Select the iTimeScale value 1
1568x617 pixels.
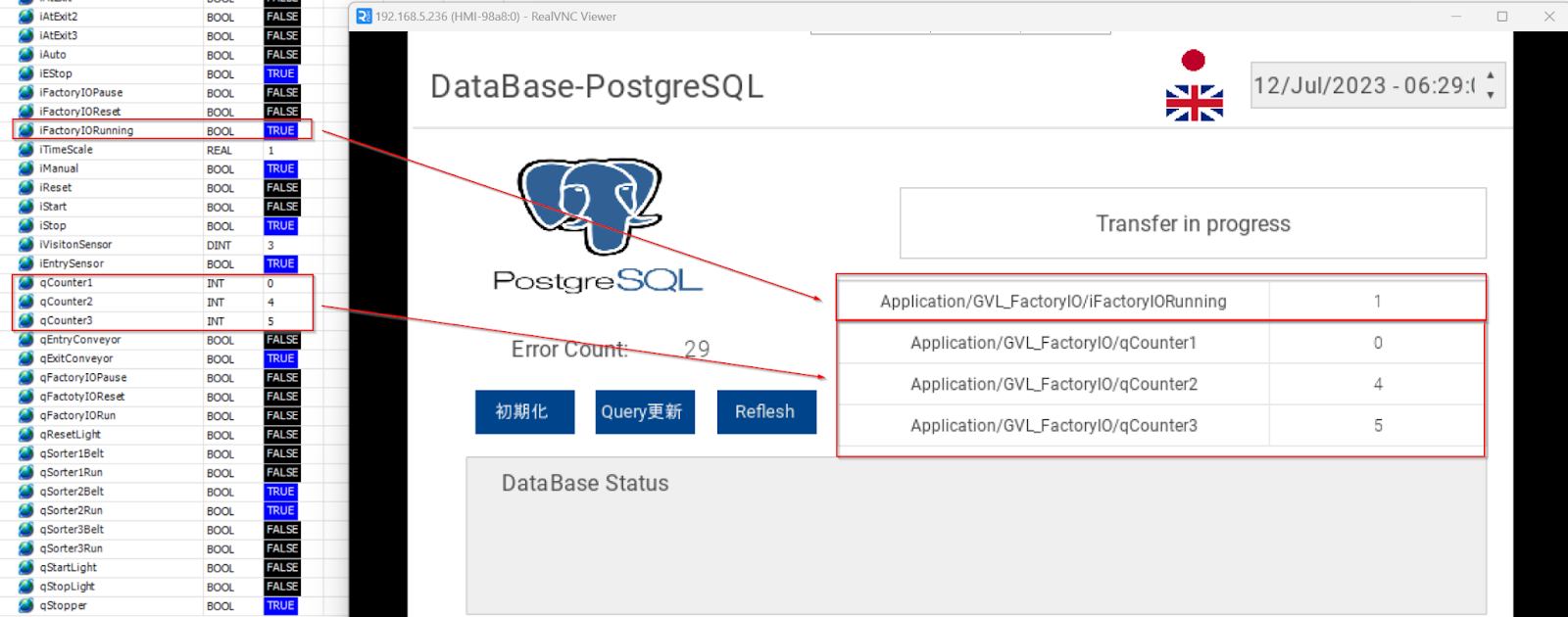(271, 150)
